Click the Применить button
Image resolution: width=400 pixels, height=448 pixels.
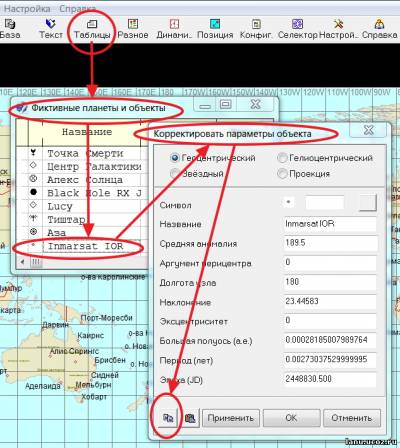pos(231,418)
